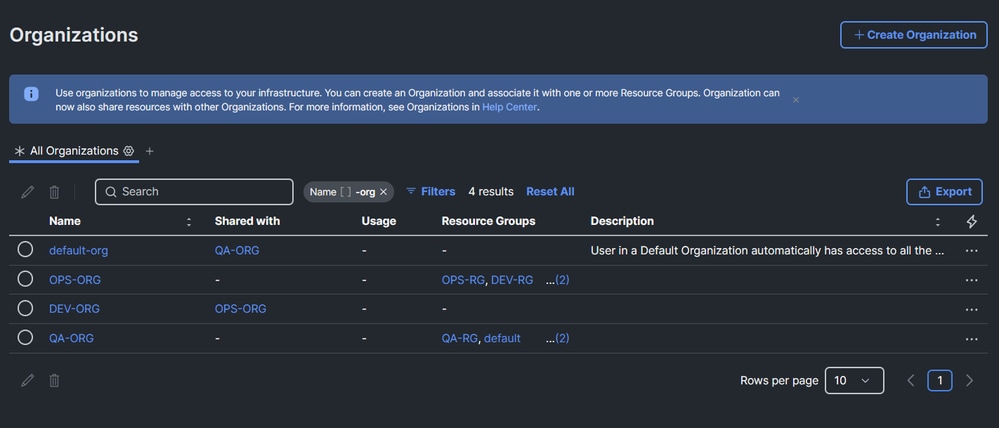Go to previous page arrow
The width and height of the screenshot is (999, 428).
910,380
